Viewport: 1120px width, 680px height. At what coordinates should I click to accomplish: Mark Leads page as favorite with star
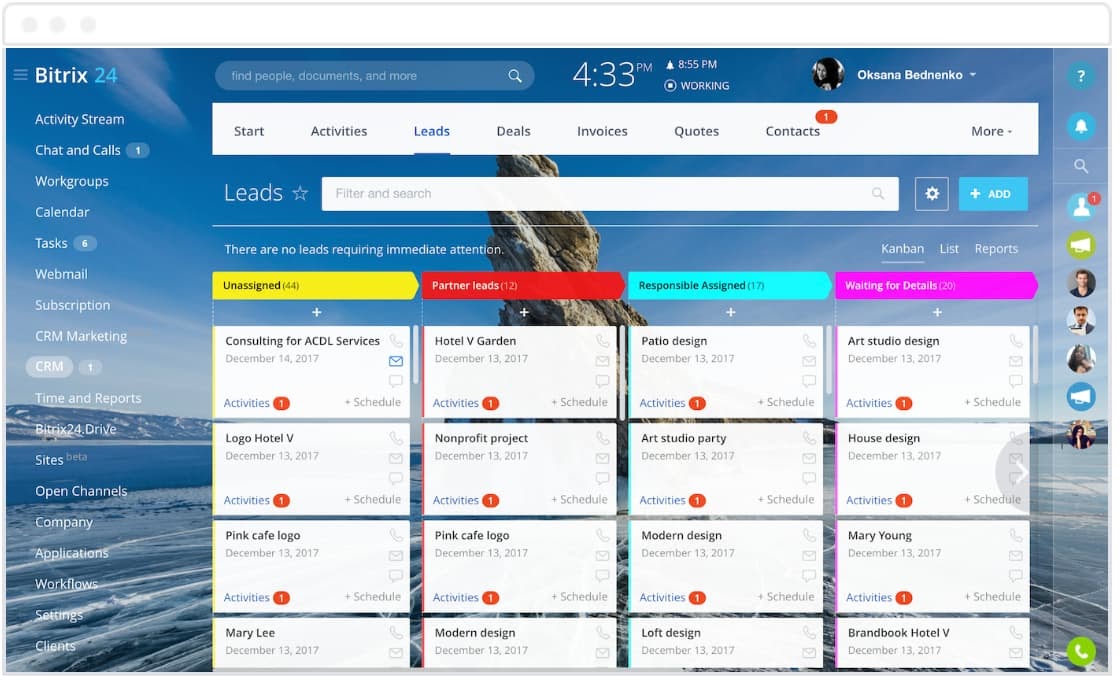[x=301, y=194]
